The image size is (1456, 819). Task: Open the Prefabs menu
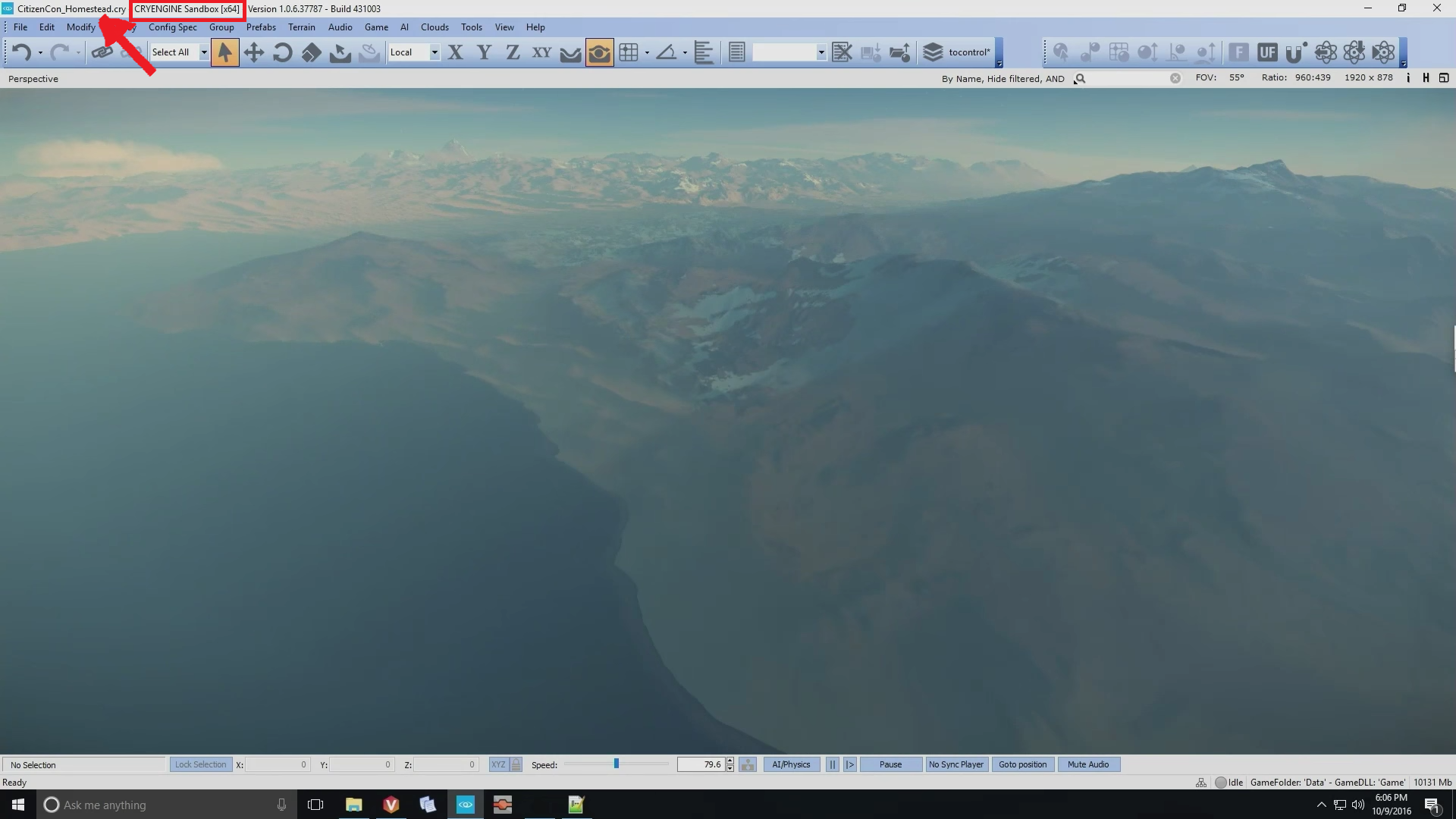(261, 27)
